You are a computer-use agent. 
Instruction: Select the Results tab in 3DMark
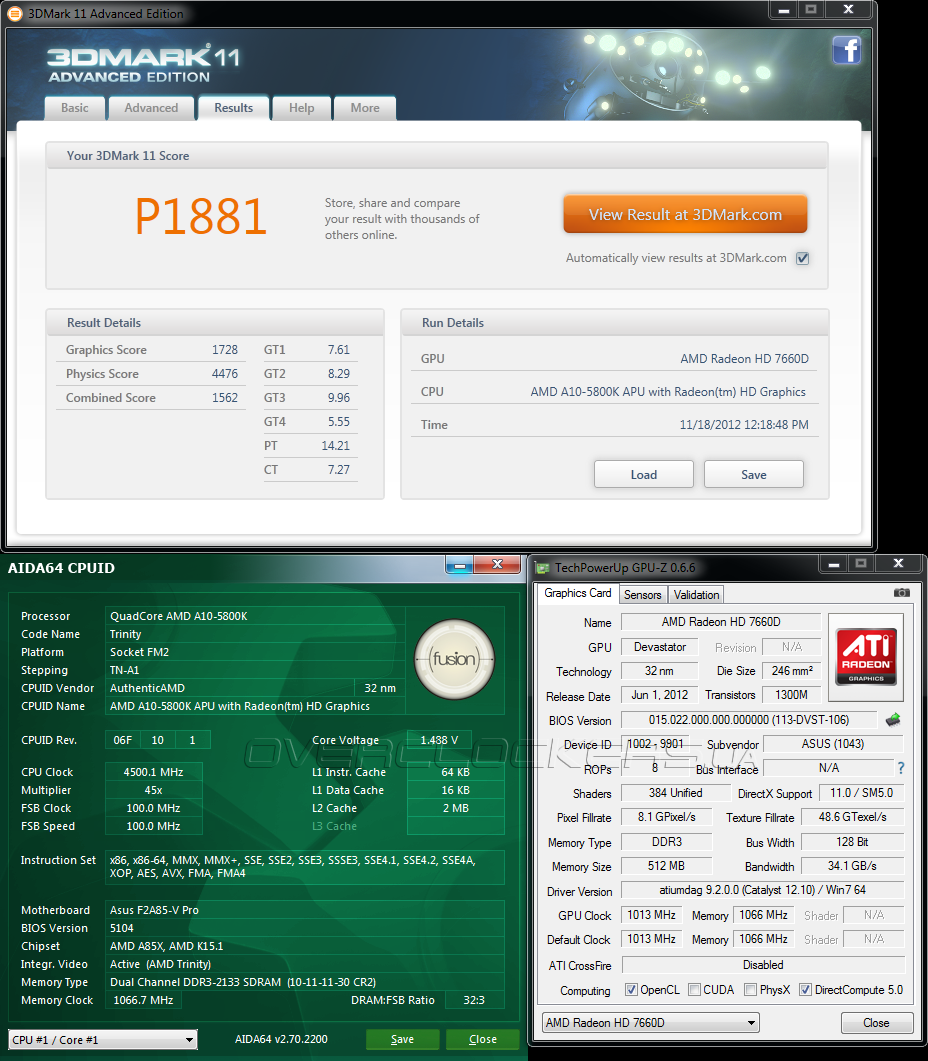[x=234, y=108]
